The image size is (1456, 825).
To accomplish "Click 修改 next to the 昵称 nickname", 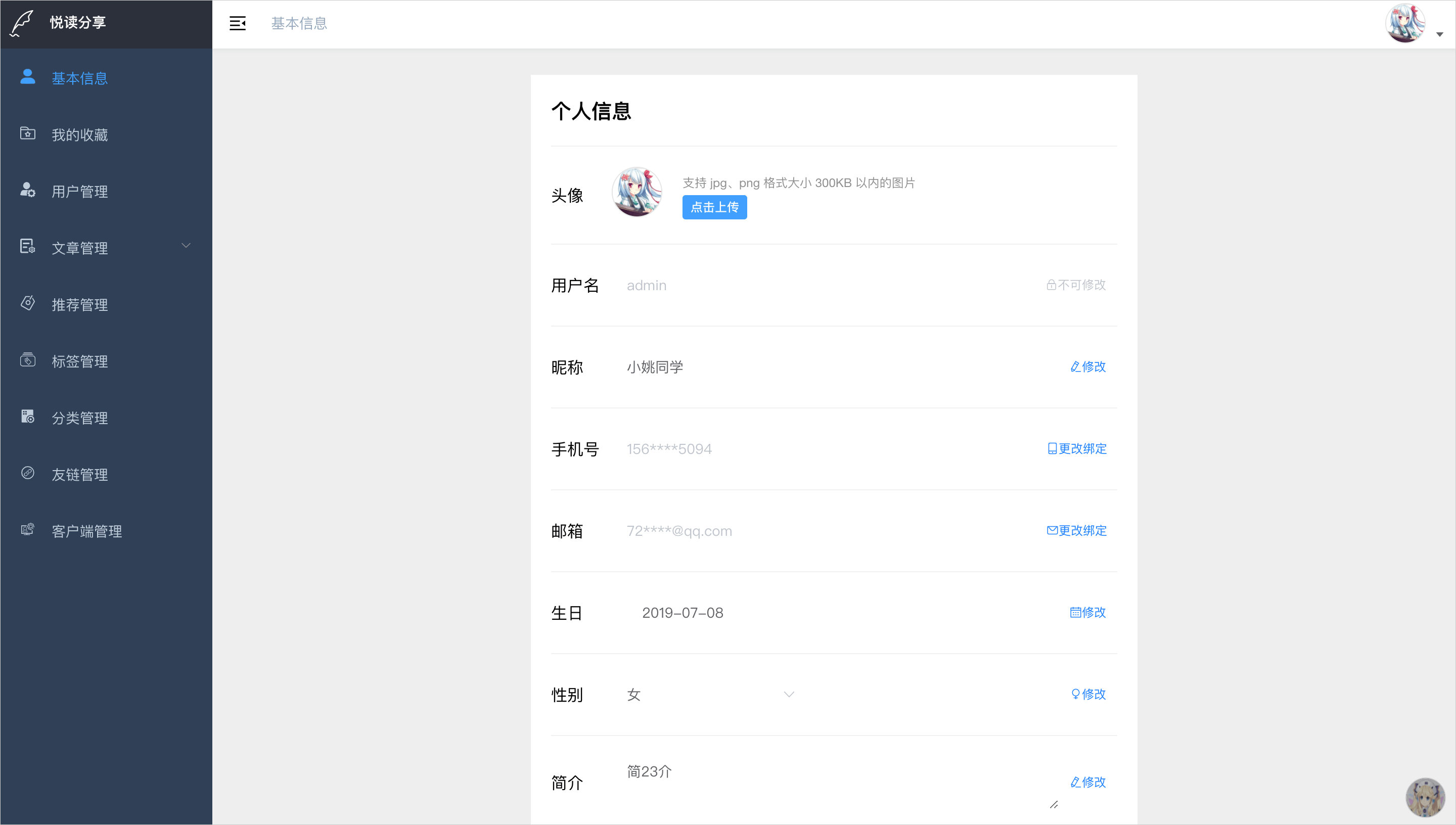I will pos(1088,367).
